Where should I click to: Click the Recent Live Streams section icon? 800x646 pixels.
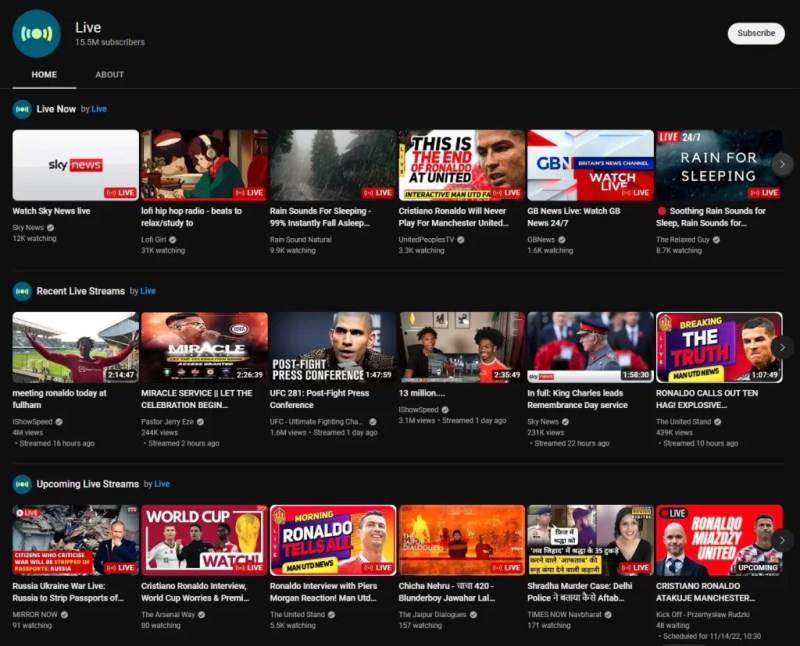click(22, 291)
